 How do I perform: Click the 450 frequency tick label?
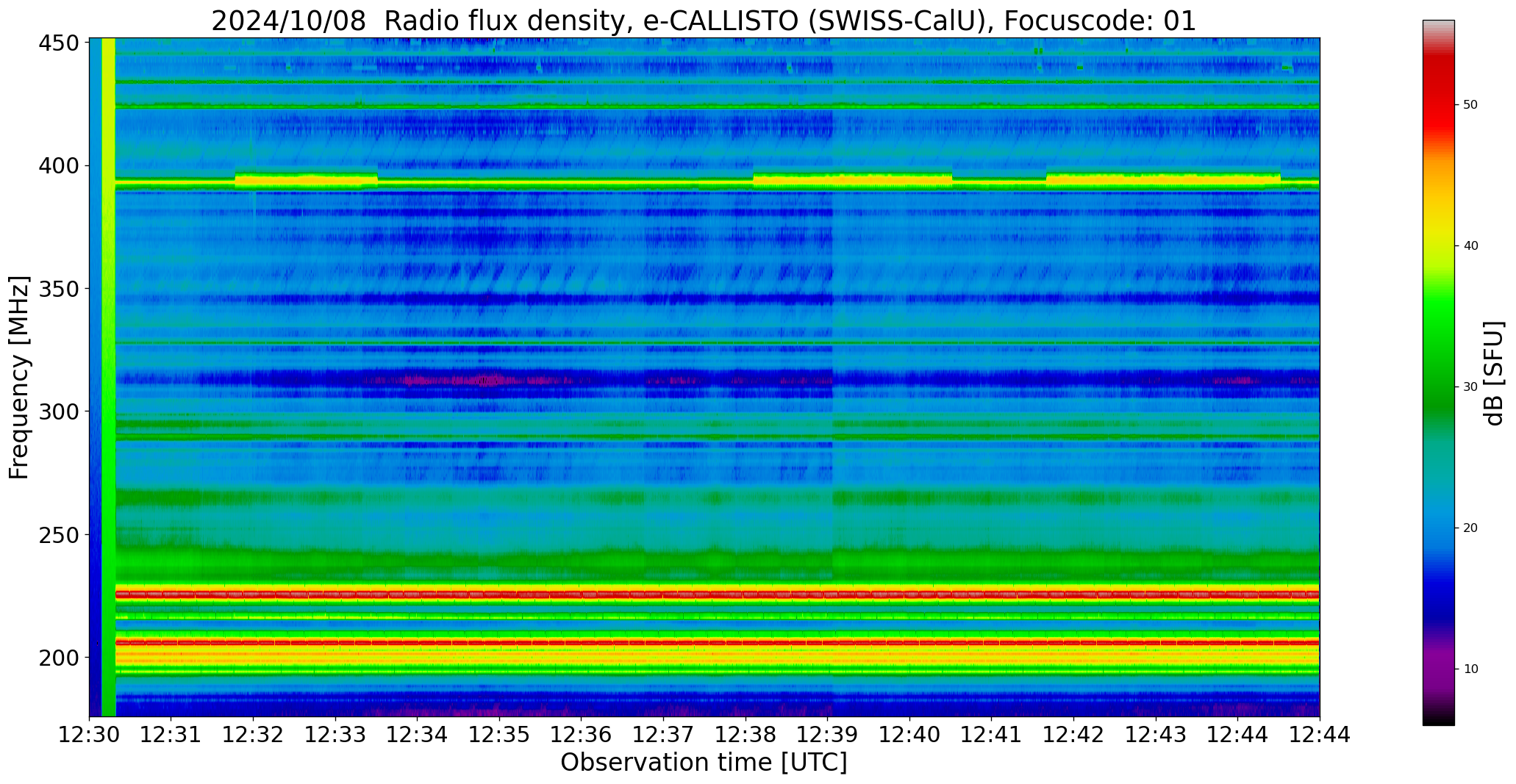tap(59, 43)
